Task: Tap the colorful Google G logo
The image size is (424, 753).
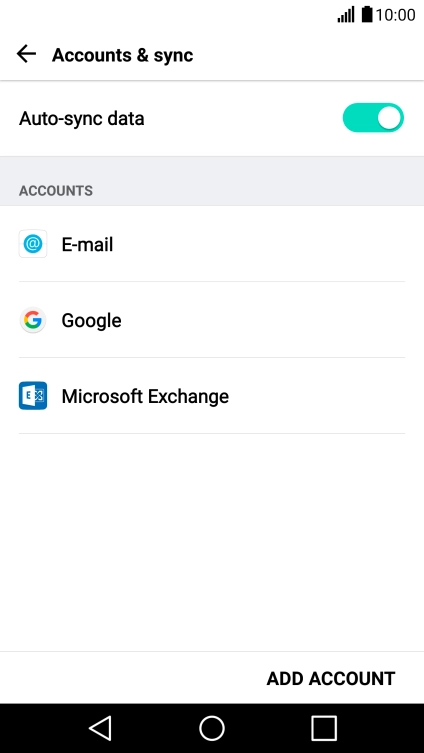Action: [33, 320]
